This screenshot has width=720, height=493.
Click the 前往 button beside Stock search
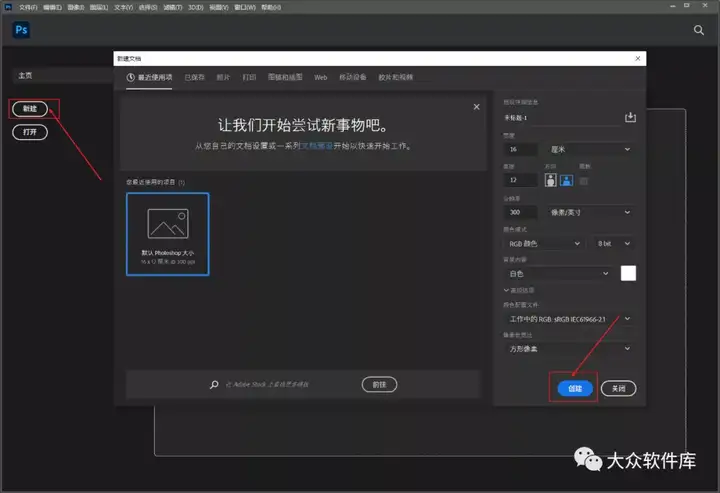[x=379, y=385]
